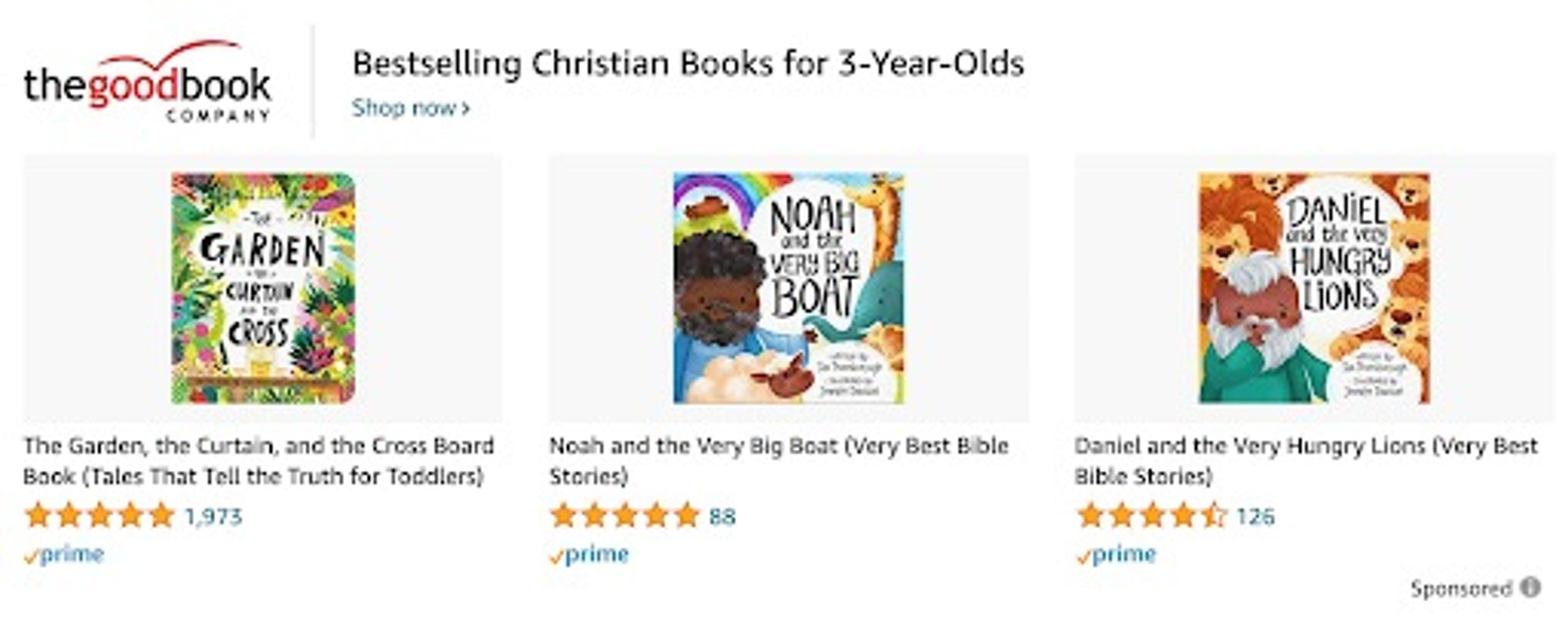
Task: Click Prime badge under Daniel book
Action: [1116, 555]
